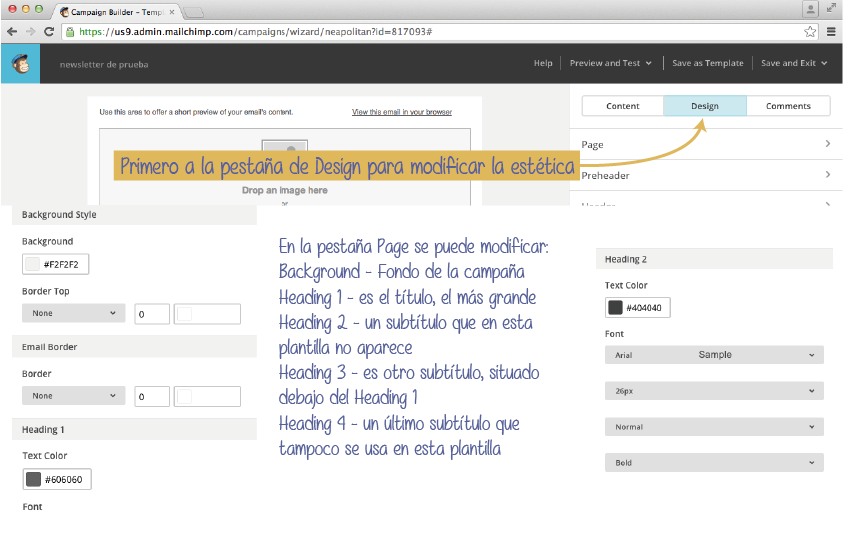The width and height of the screenshot is (843, 538).
Task: Open the Normal font style dropdown
Action: 714,427
